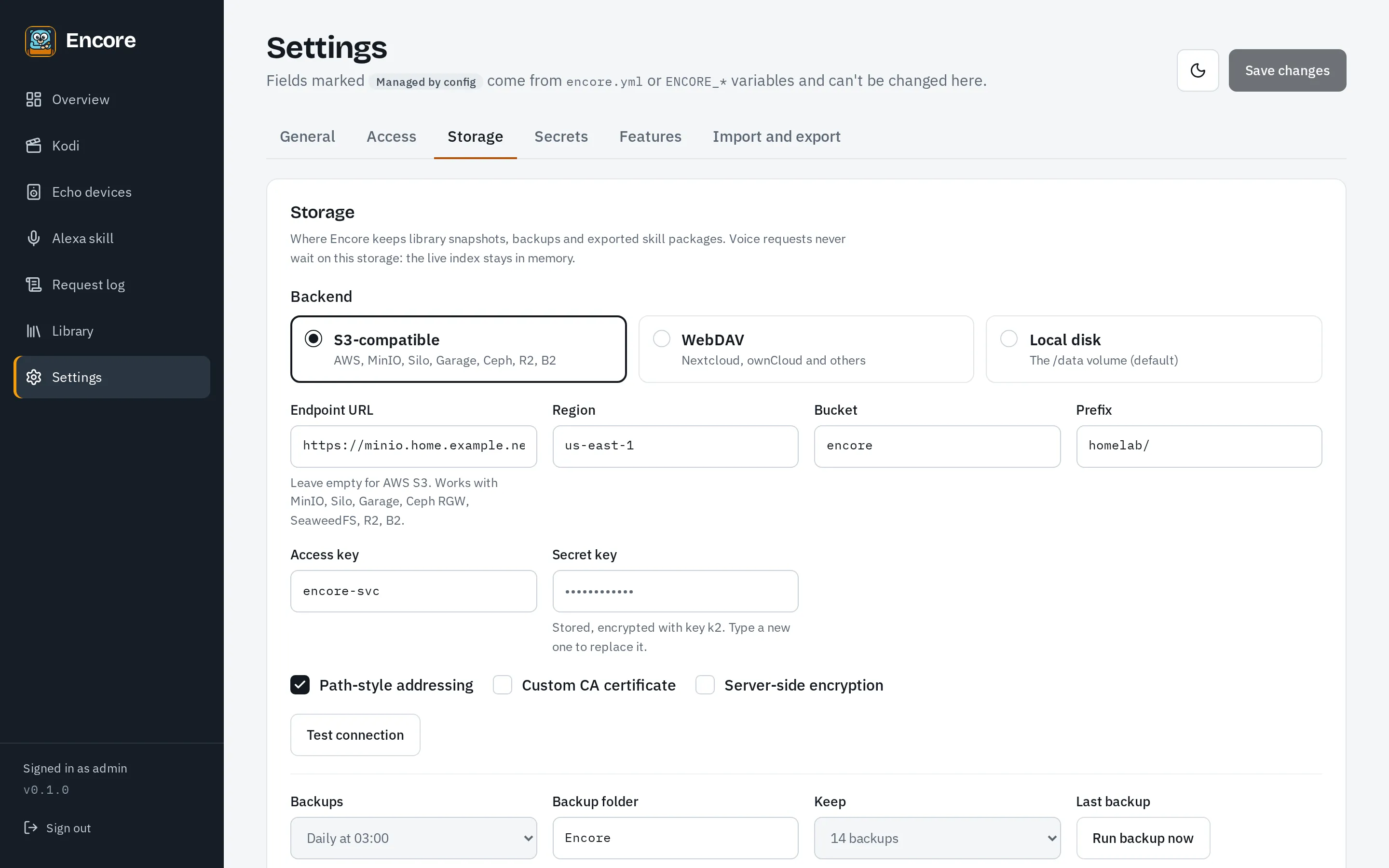
Task: Click the Sign out arrow icon
Action: coord(30,827)
